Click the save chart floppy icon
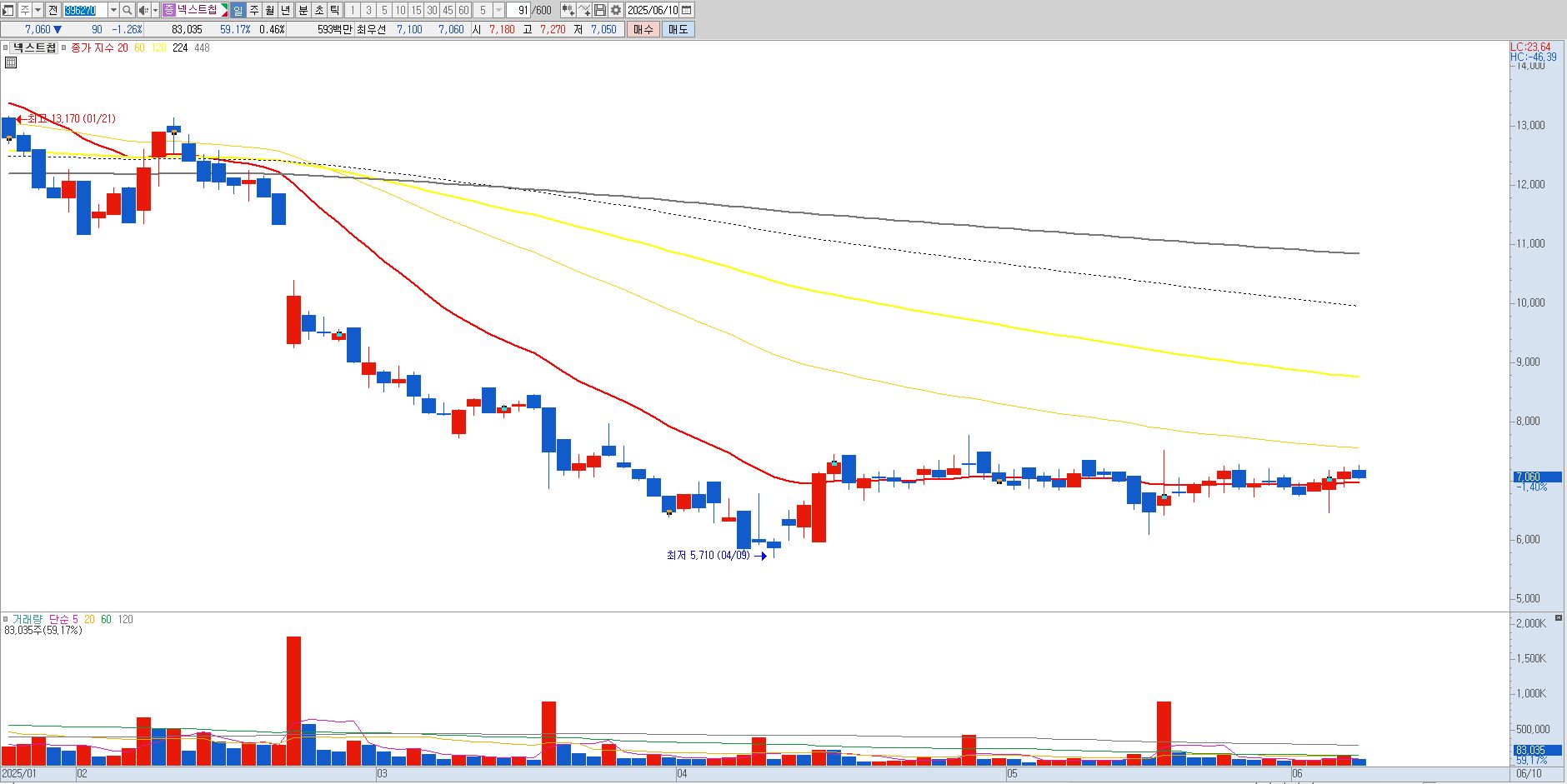Screen dimensions: 1567x784 [x=600, y=10]
